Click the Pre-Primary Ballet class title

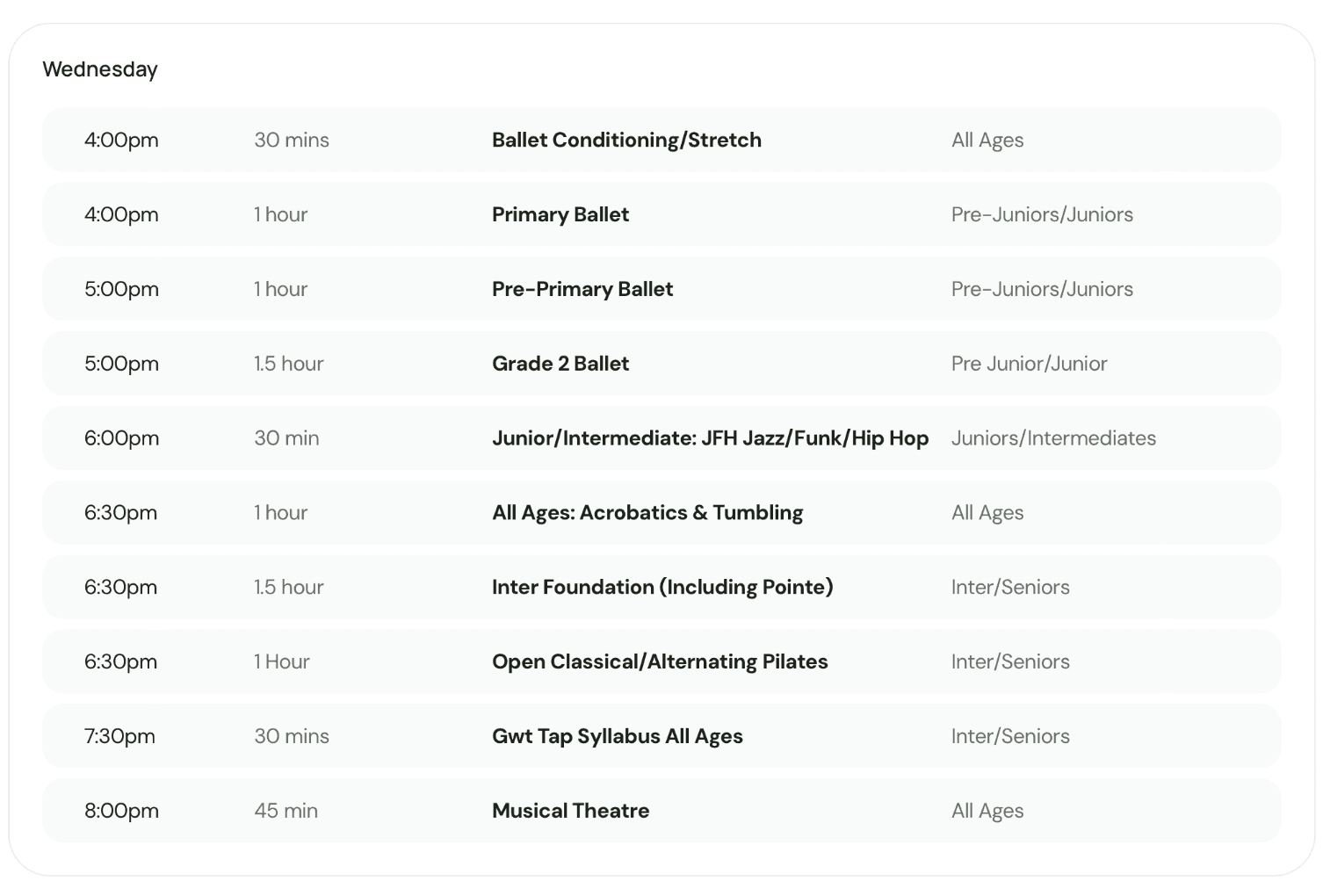click(x=582, y=289)
